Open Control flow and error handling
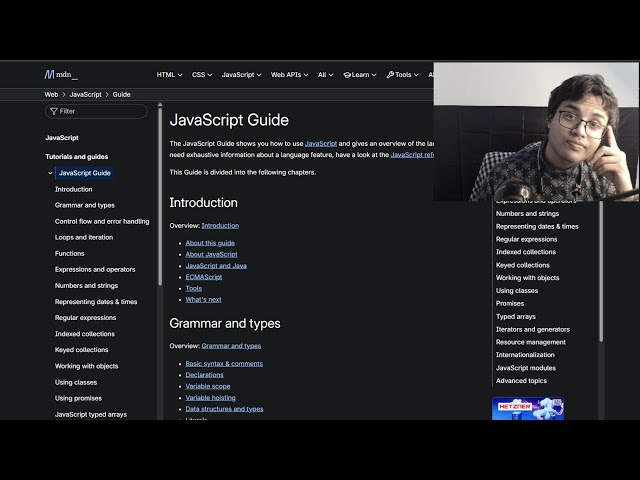The width and height of the screenshot is (640, 480). pyautogui.click(x=102, y=221)
